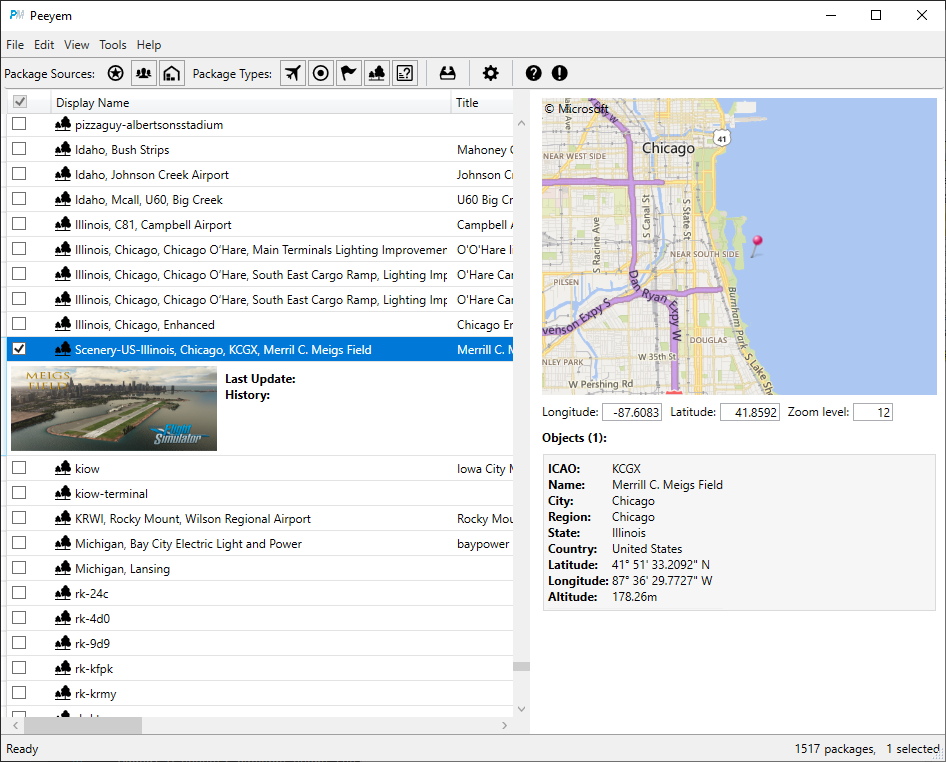Sort by the Title column header

[x=482, y=103]
